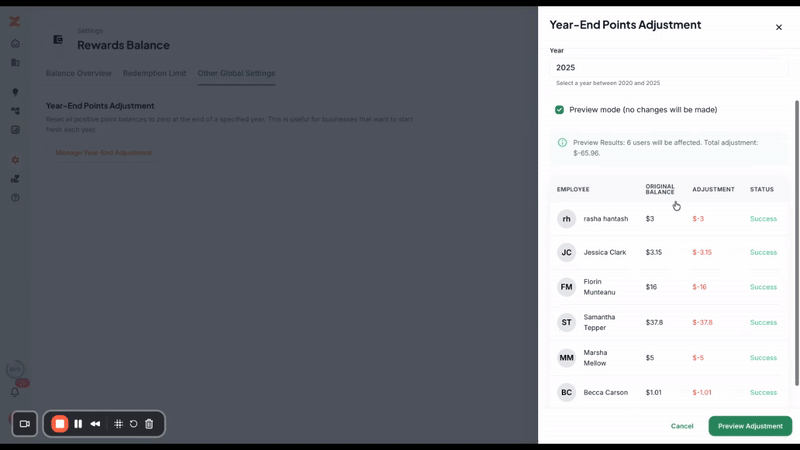Open the company building icon in sidebar

(15, 62)
